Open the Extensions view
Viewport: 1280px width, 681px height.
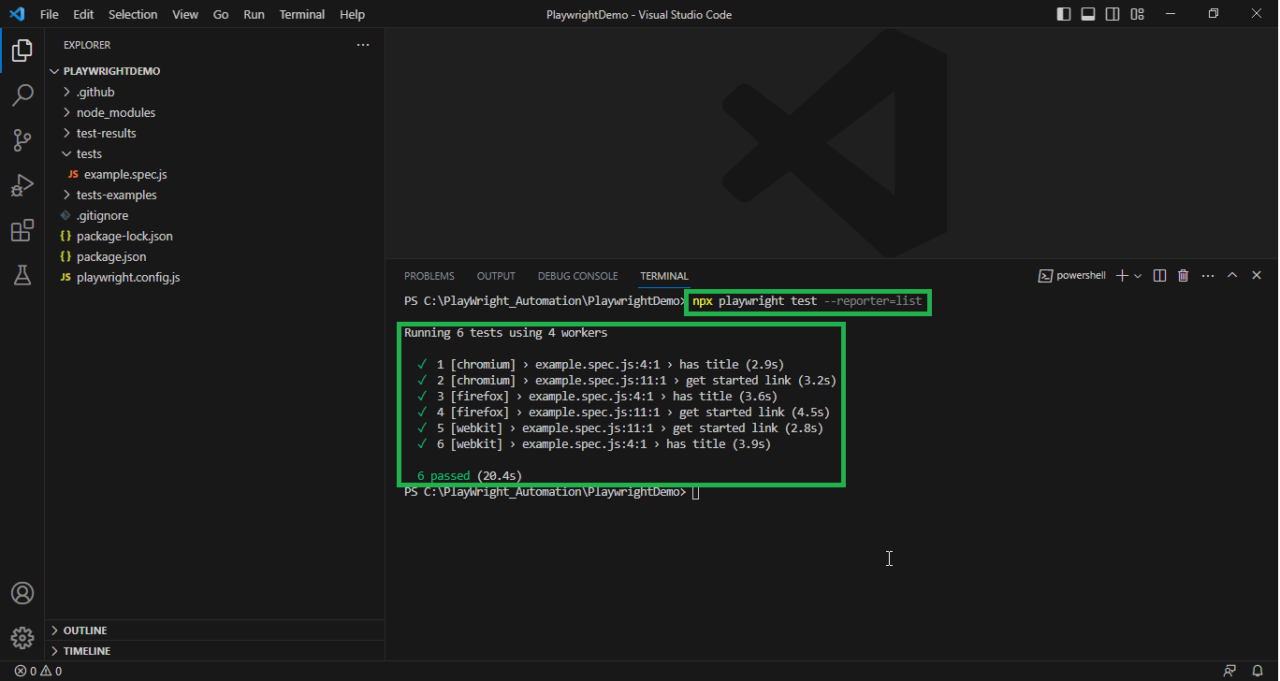22,231
